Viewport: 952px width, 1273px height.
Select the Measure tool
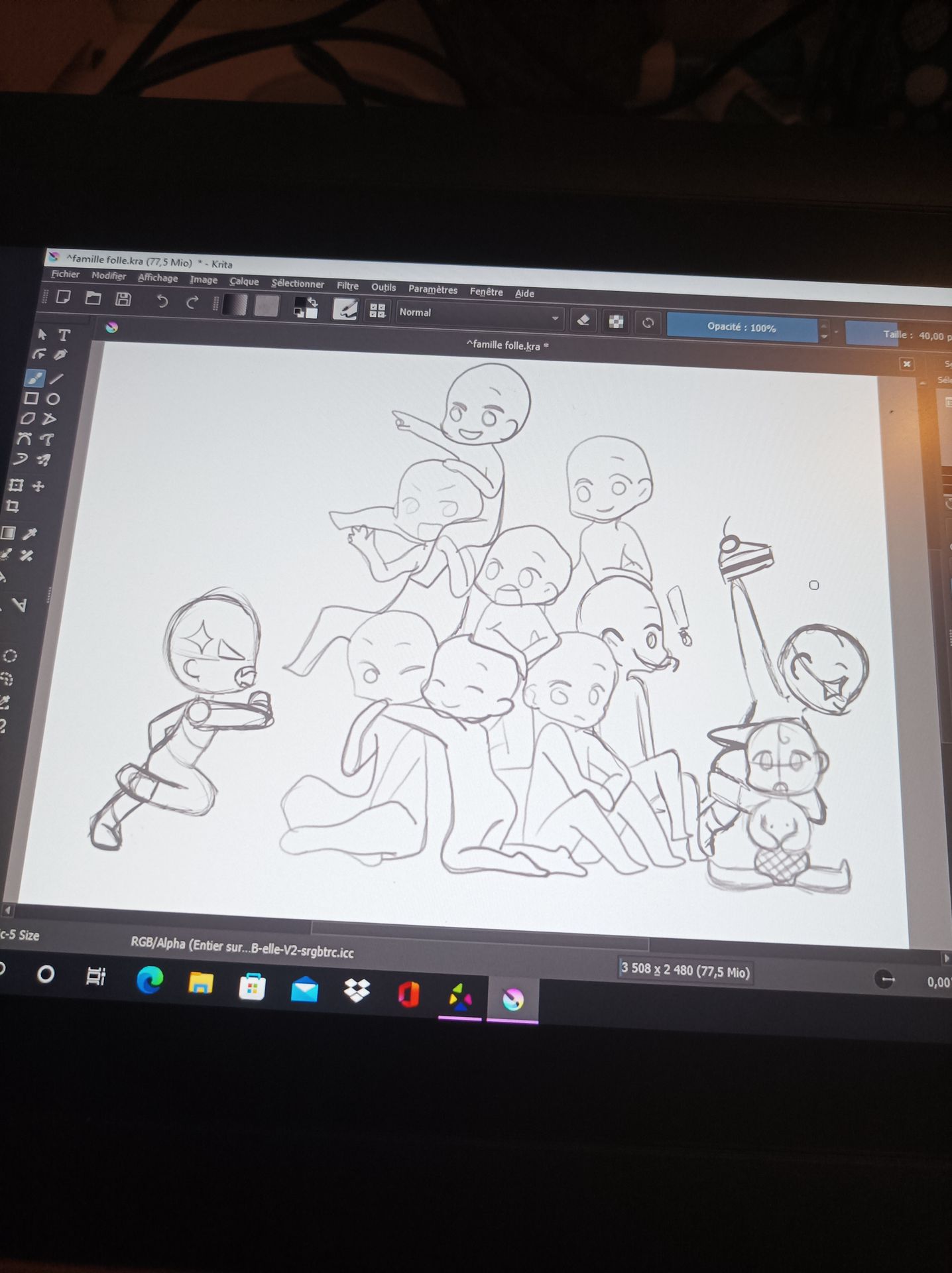coord(20,605)
